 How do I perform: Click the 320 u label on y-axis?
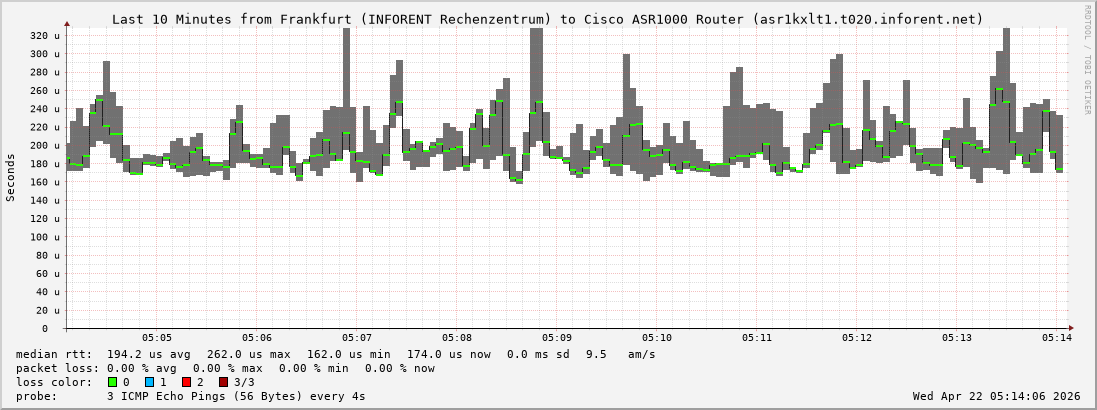tap(45, 35)
